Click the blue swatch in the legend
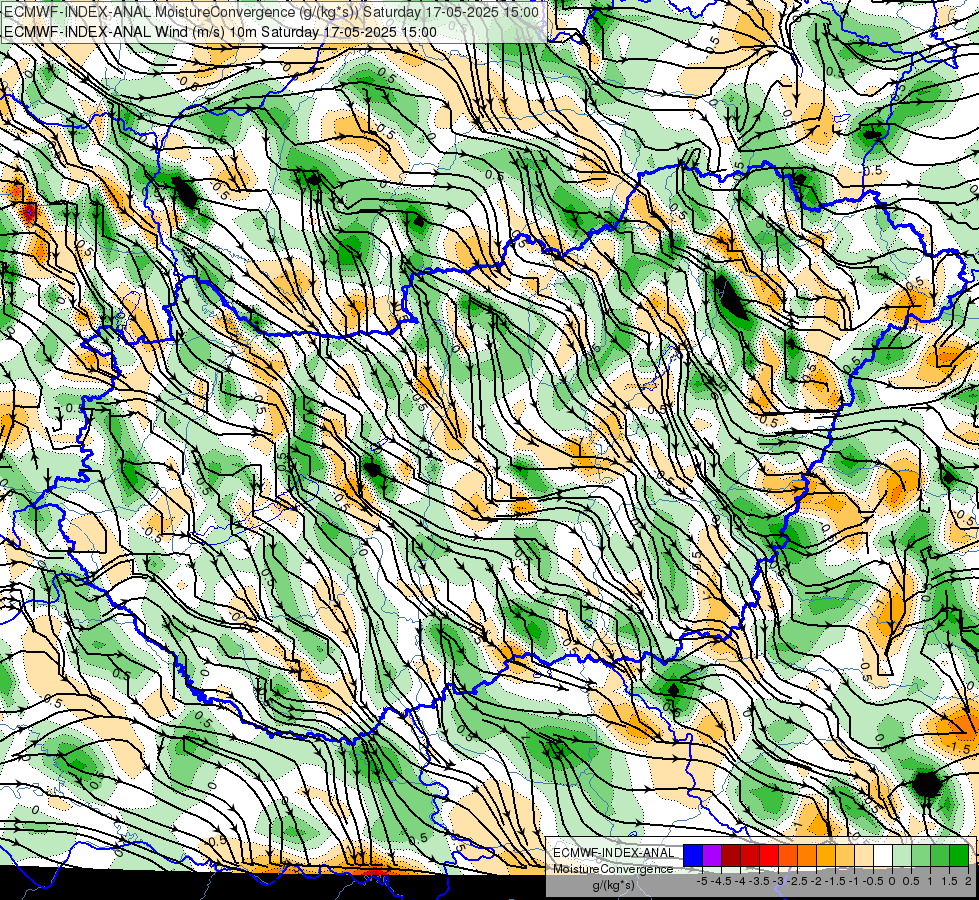 pyautogui.click(x=693, y=855)
